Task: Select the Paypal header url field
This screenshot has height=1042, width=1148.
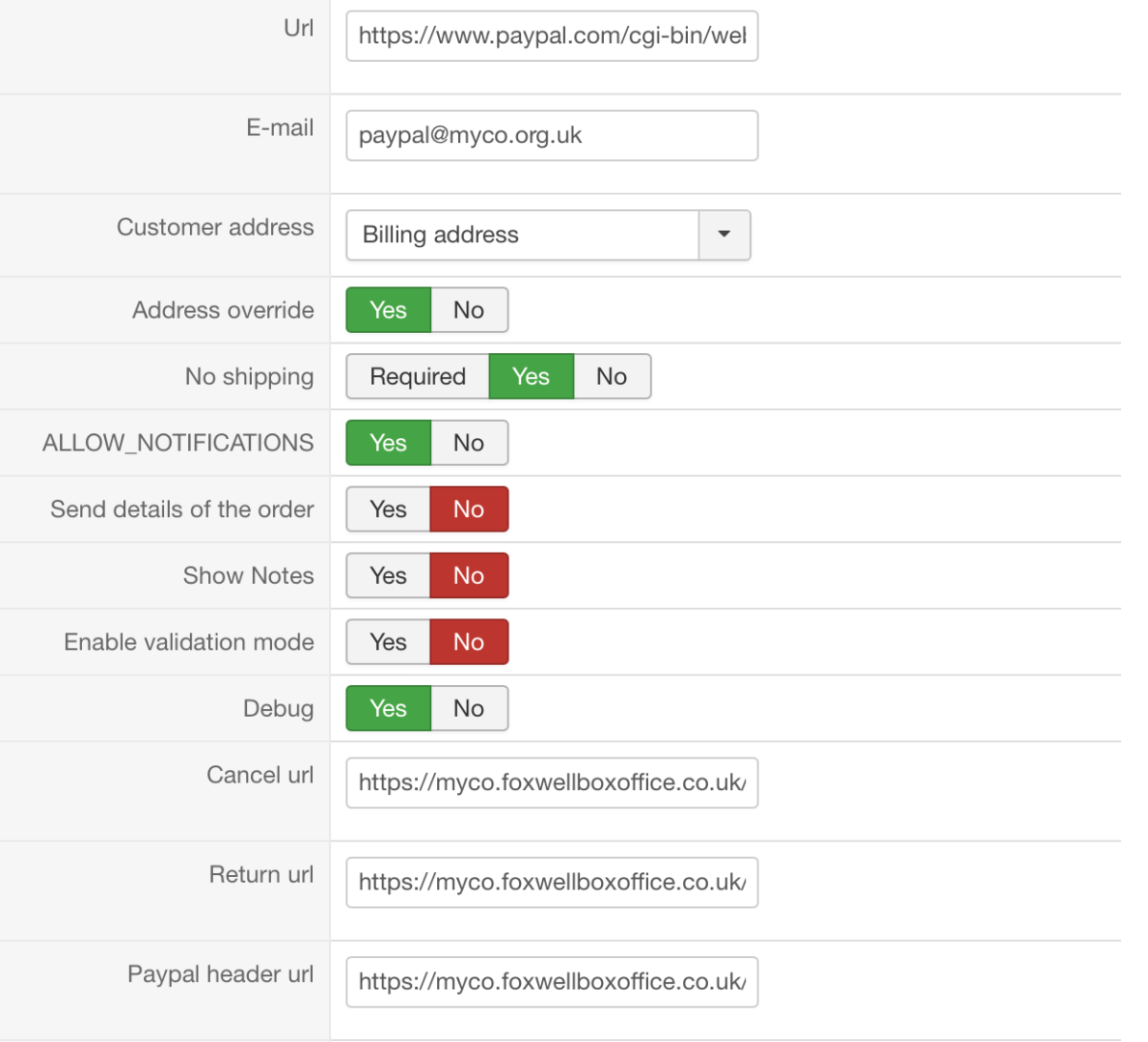Action: [552, 981]
